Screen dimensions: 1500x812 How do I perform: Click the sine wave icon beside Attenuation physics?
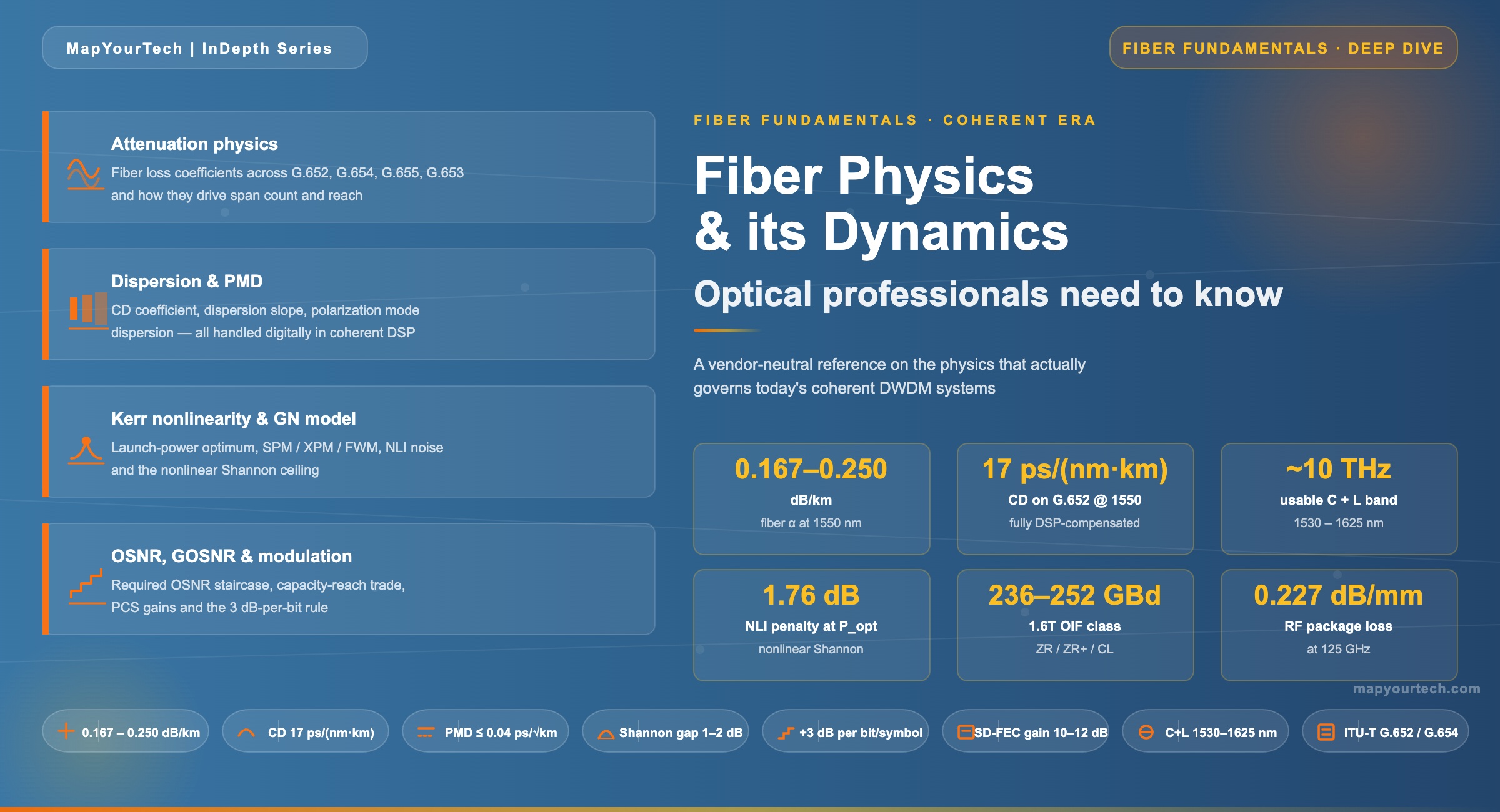click(x=85, y=174)
